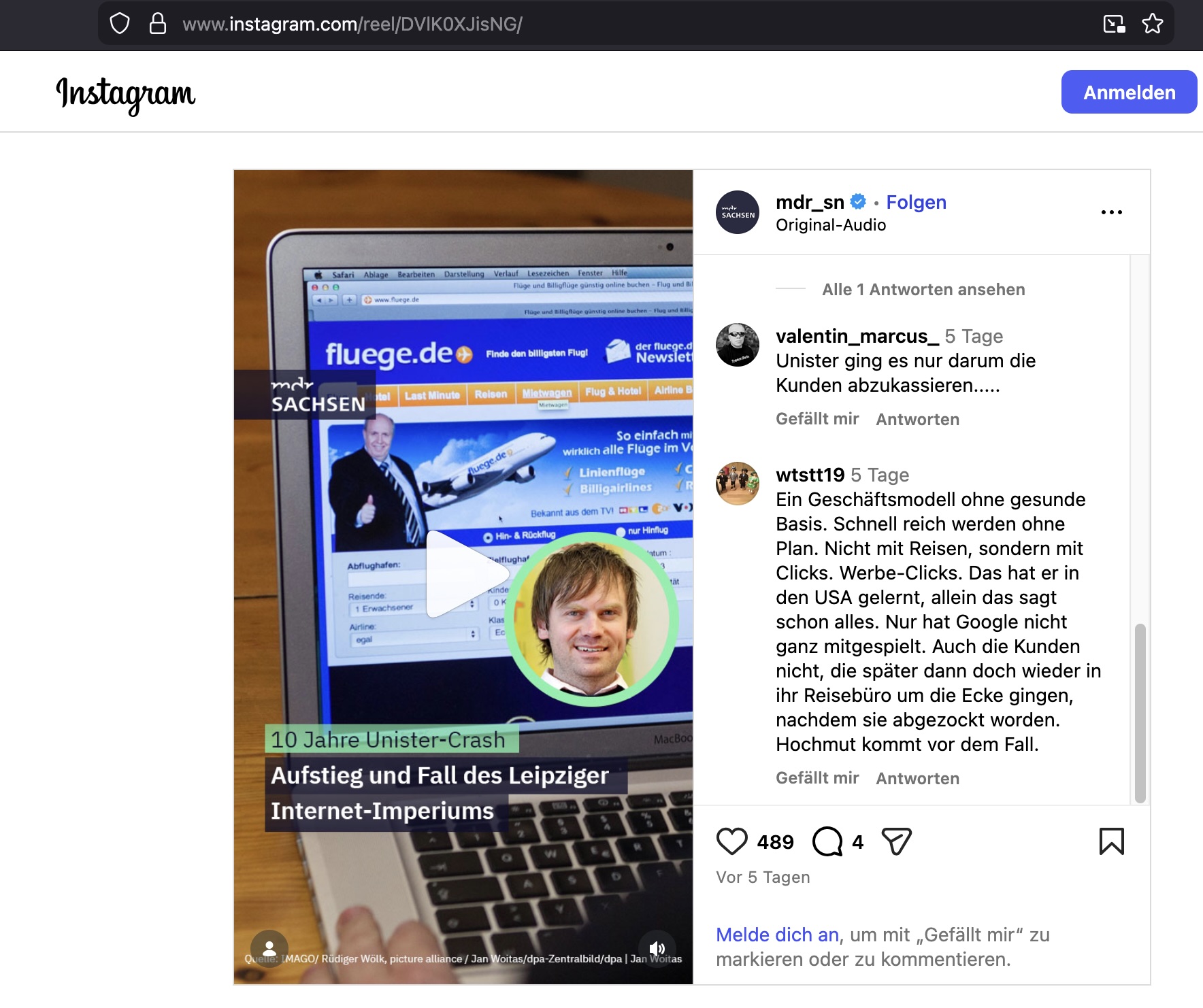Open post options via the three-dot menu

1113,212
